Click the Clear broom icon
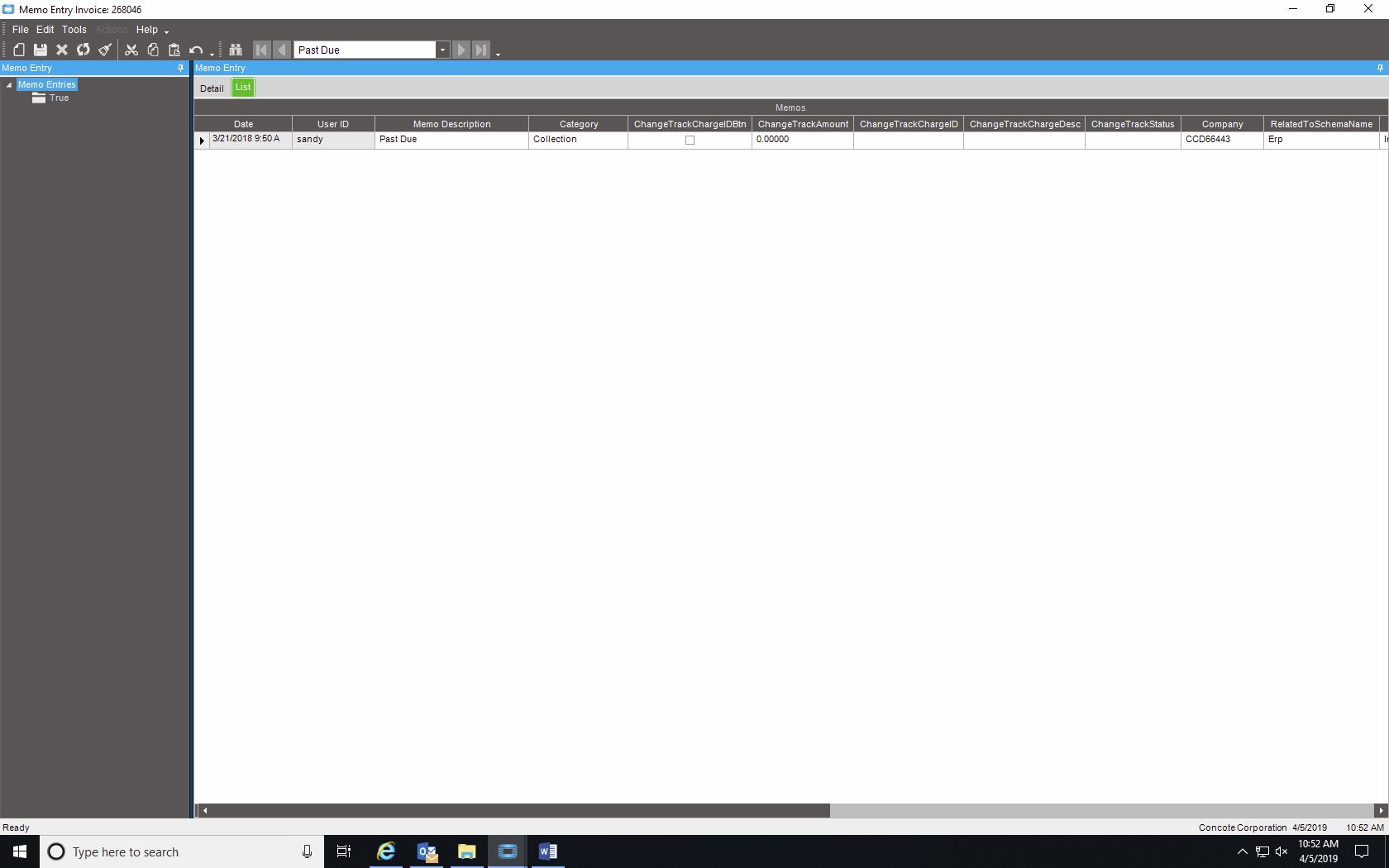 pyautogui.click(x=105, y=50)
